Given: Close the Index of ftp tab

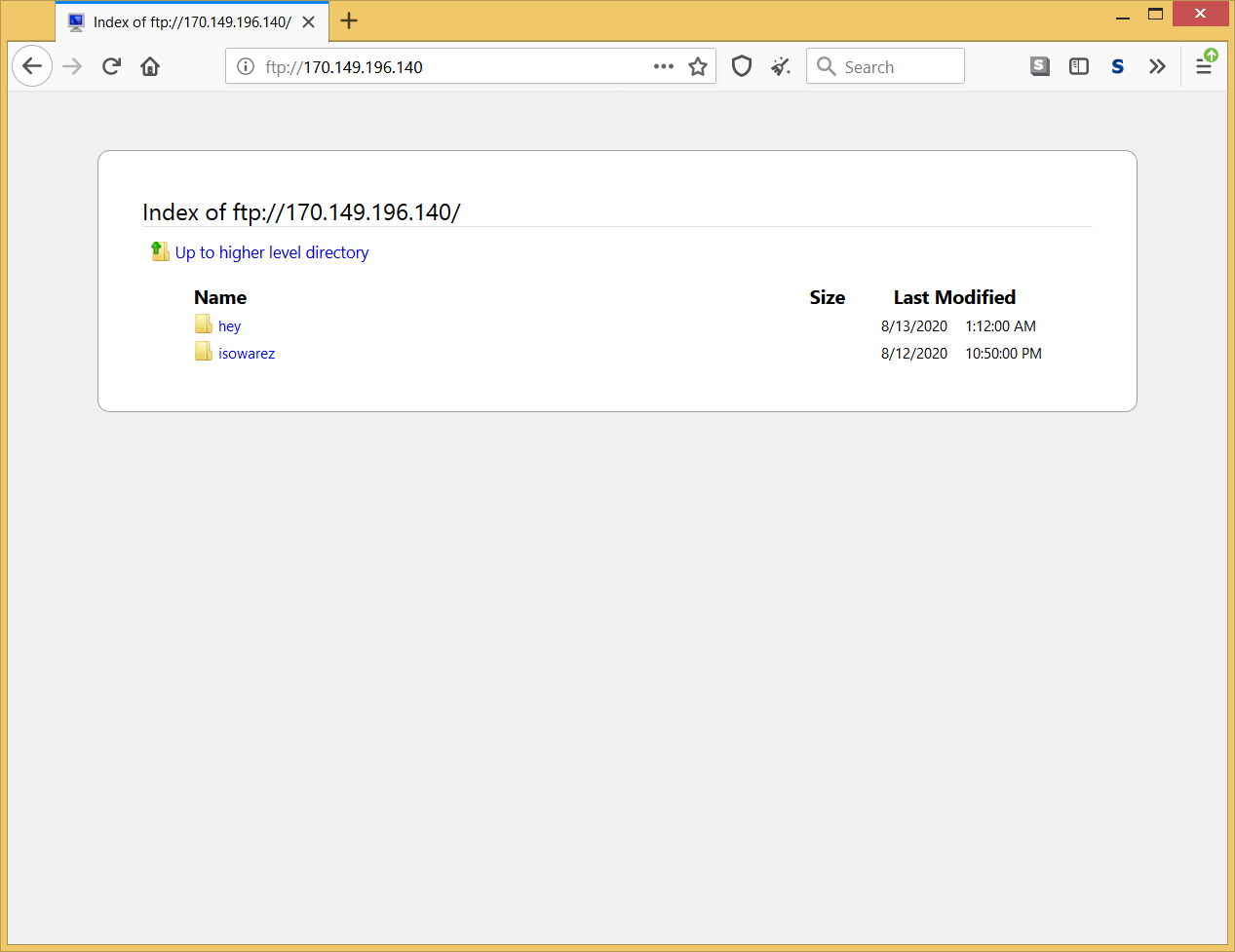Looking at the screenshot, I should coord(308,21).
